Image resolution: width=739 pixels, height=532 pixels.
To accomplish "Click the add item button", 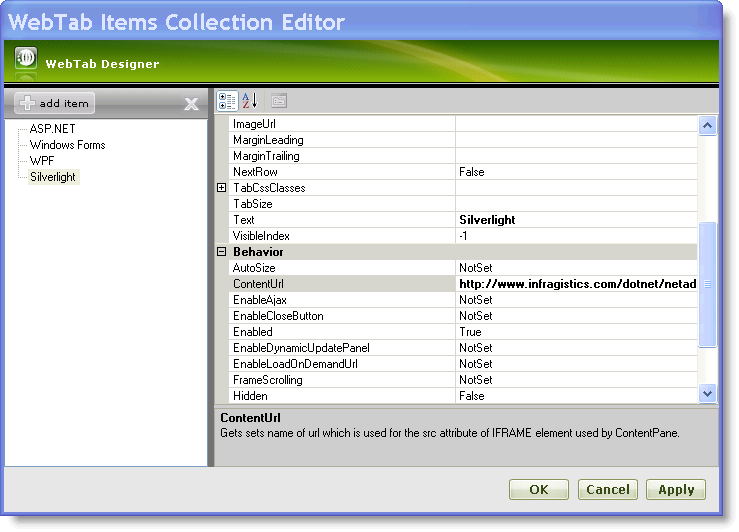I will (55, 103).
